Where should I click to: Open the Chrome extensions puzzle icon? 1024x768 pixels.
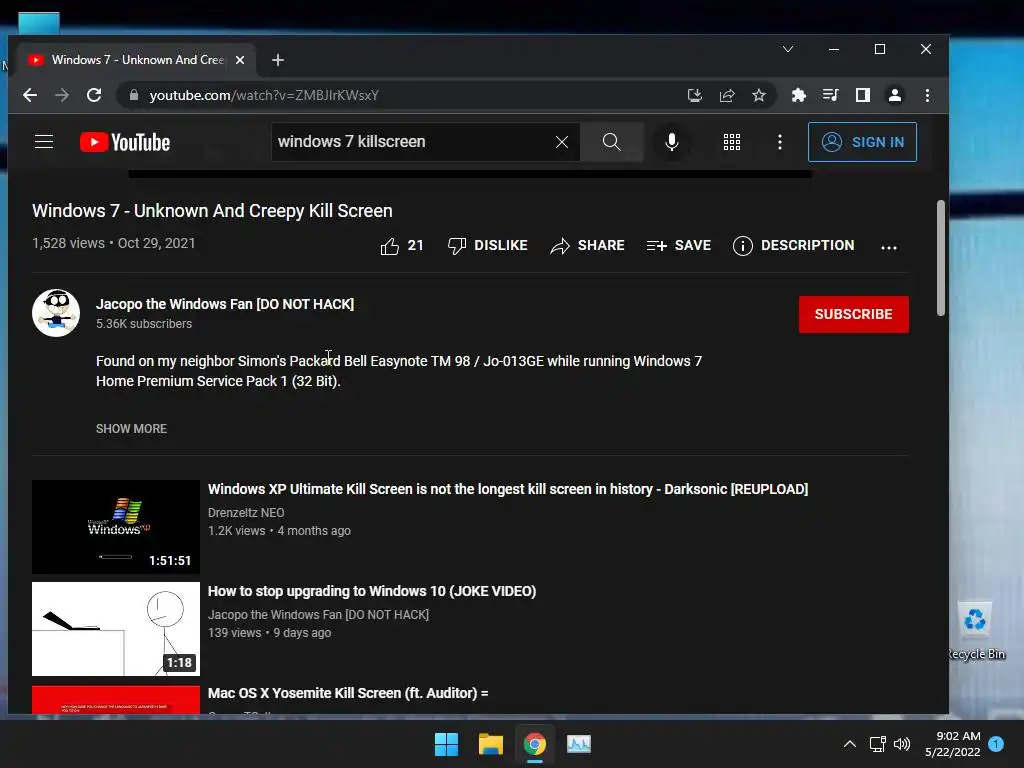click(799, 95)
